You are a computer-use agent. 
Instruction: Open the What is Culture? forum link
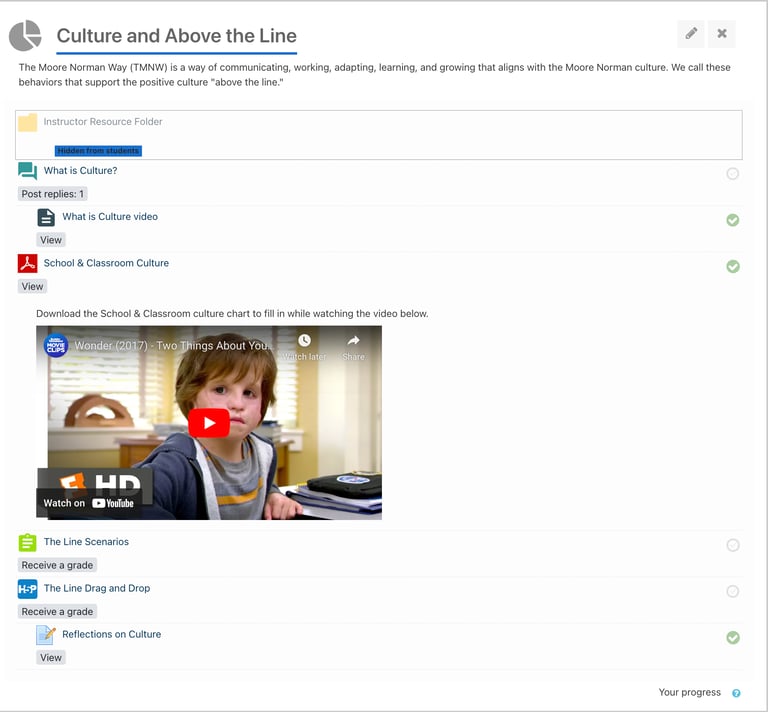click(80, 170)
